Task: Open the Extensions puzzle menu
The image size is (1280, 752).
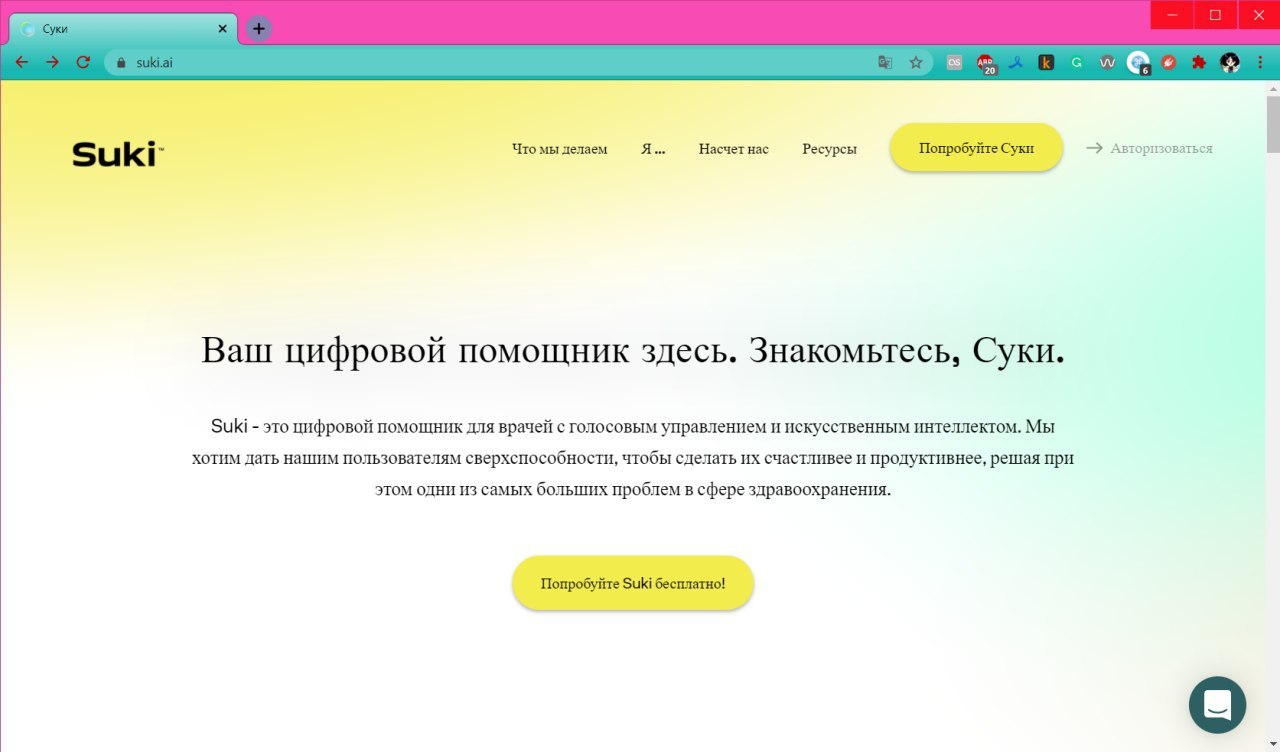Action: point(1198,62)
